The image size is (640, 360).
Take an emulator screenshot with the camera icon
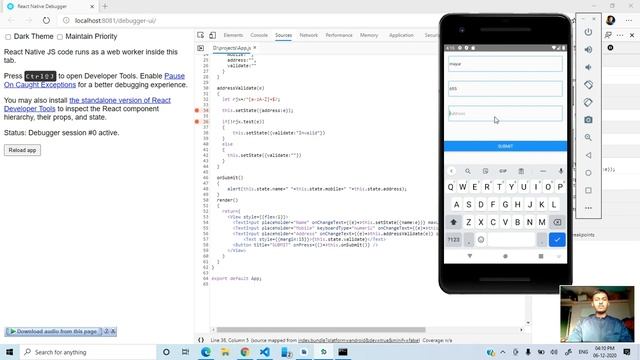coord(588,120)
